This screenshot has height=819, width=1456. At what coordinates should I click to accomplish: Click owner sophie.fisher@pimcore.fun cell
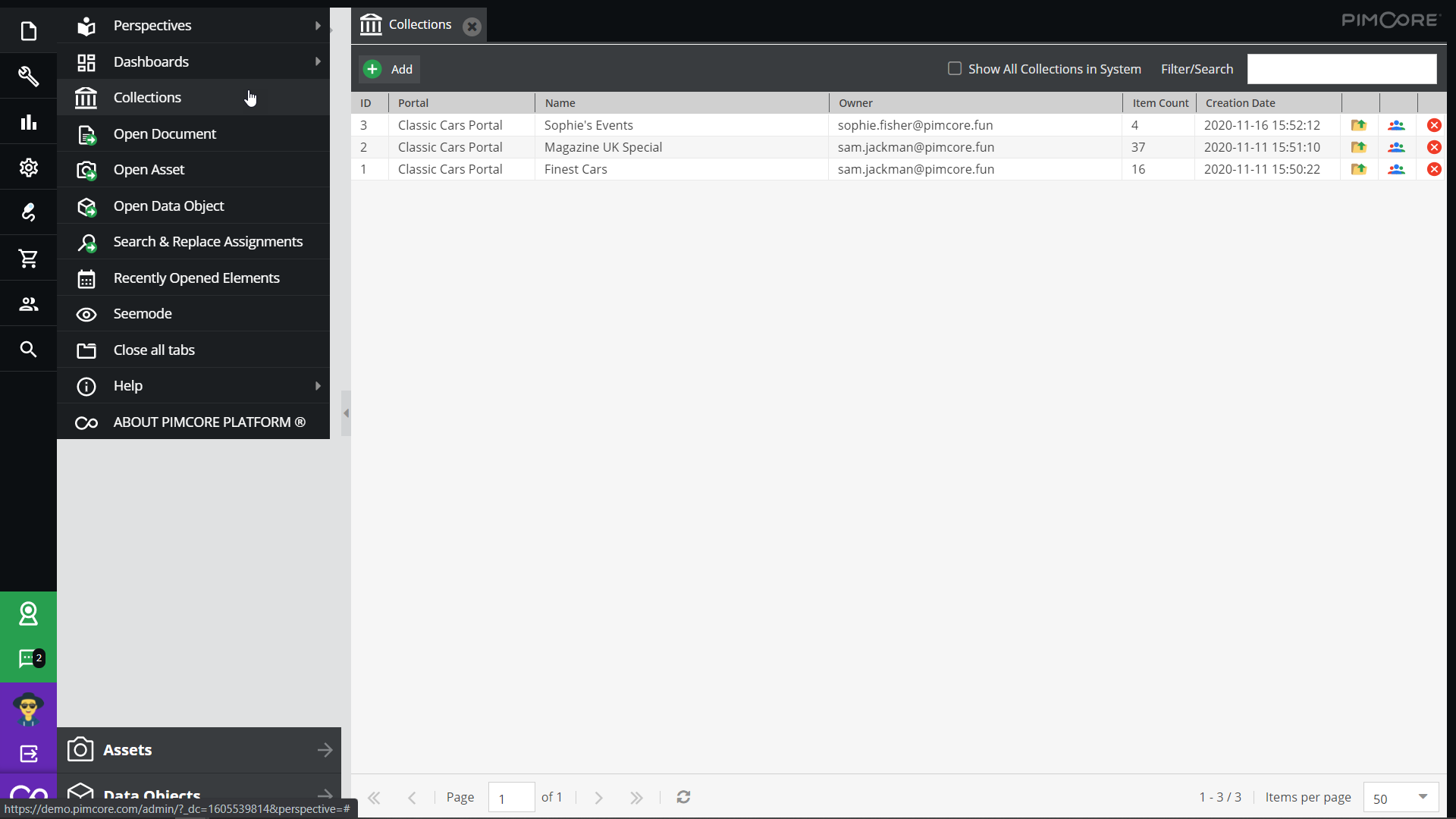click(x=975, y=125)
